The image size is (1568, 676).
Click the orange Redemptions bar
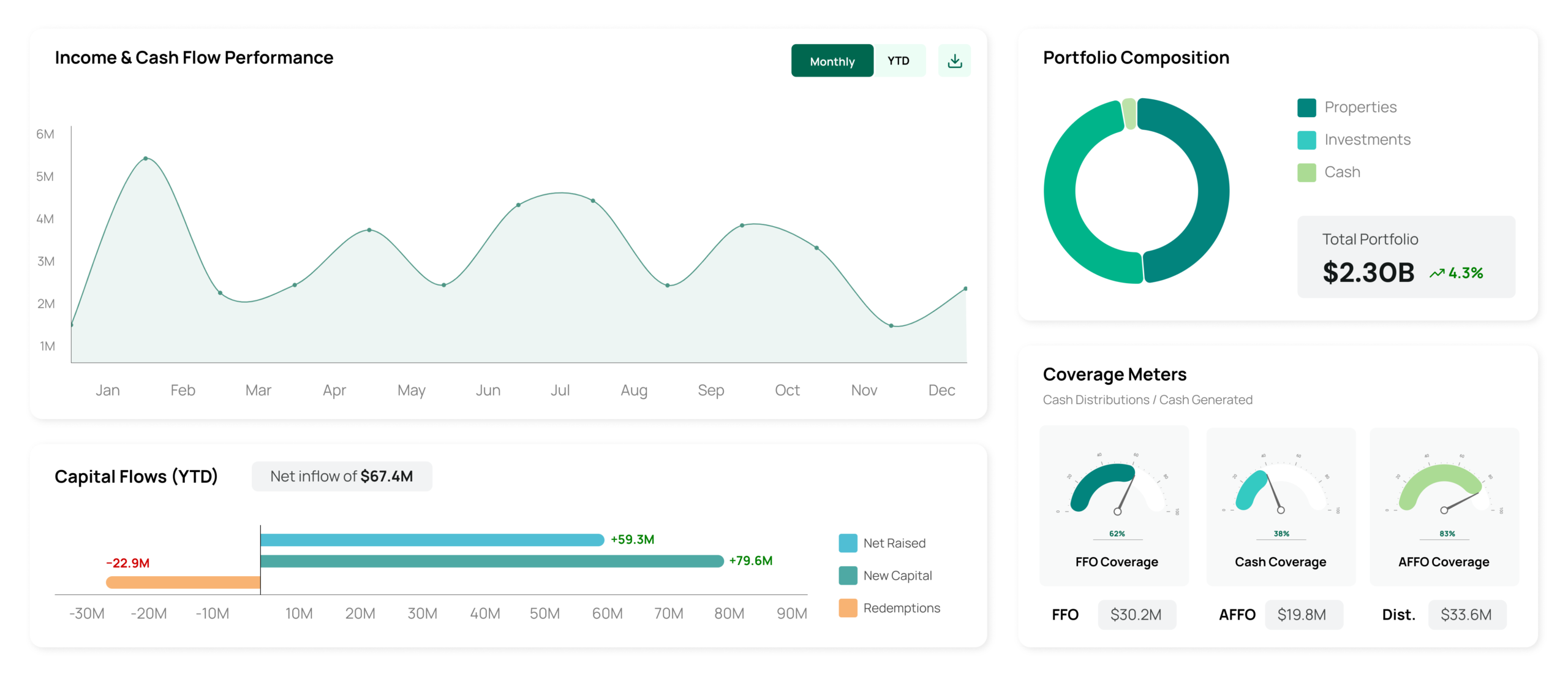point(183,582)
